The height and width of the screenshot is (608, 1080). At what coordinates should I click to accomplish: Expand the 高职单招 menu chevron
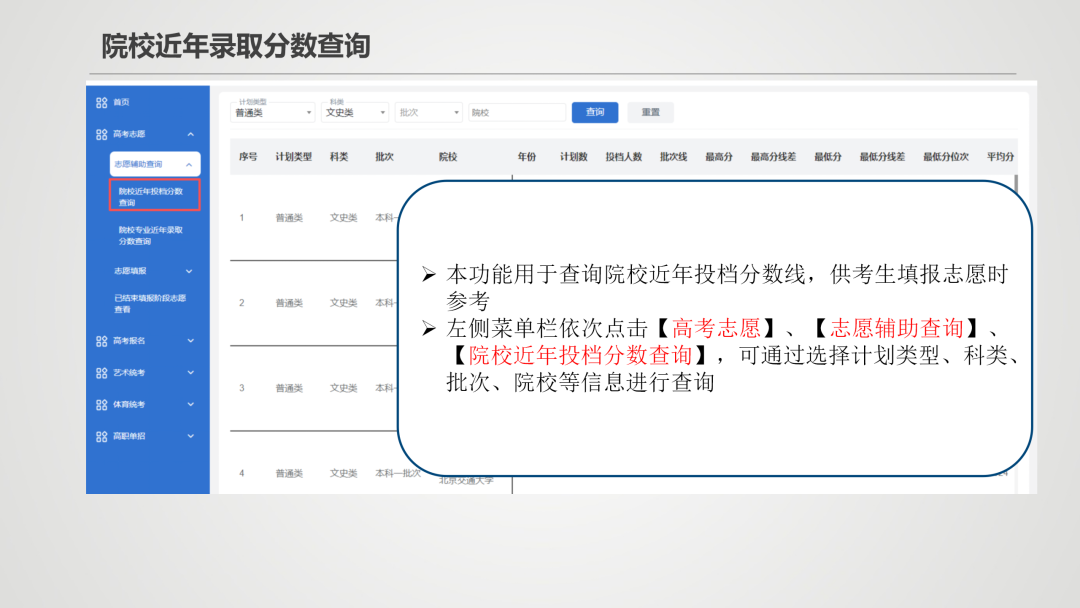191,436
